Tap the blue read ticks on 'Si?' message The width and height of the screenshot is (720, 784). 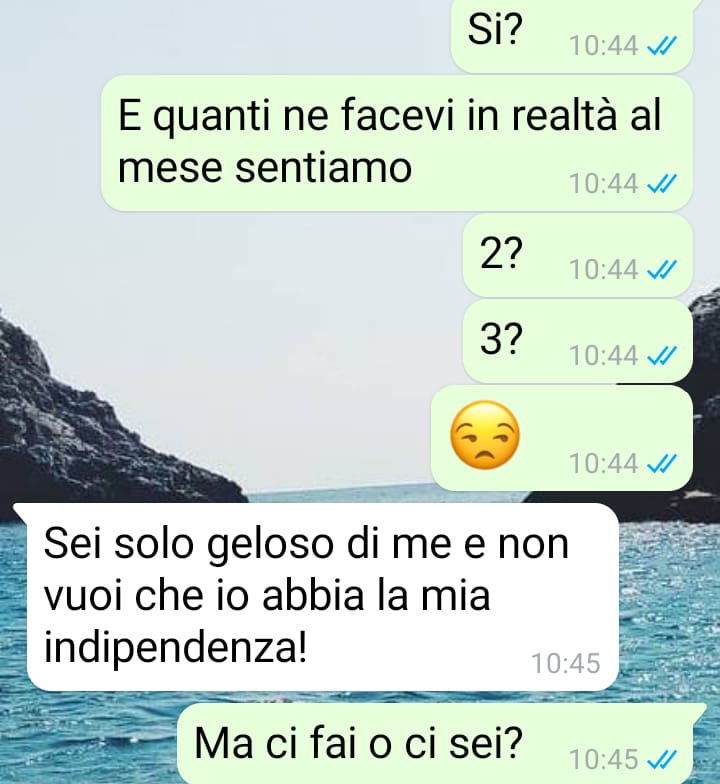pyautogui.click(x=662, y=46)
